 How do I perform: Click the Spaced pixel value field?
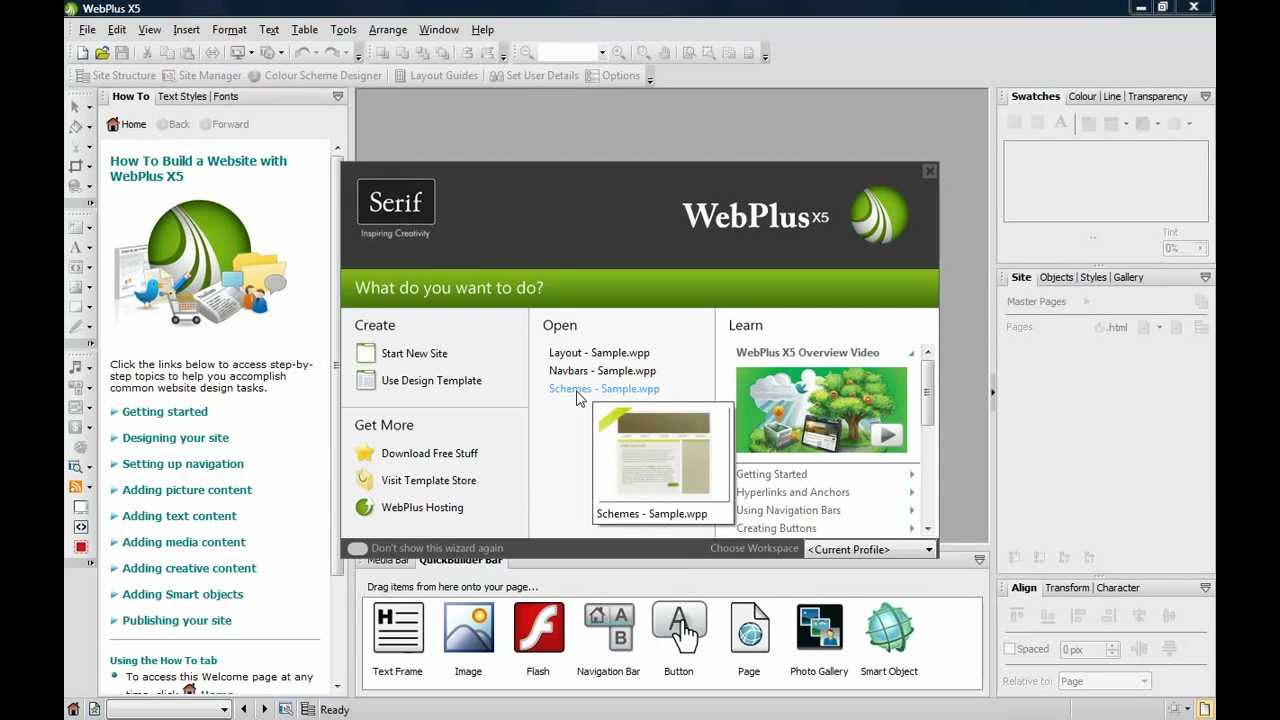coord(1082,650)
